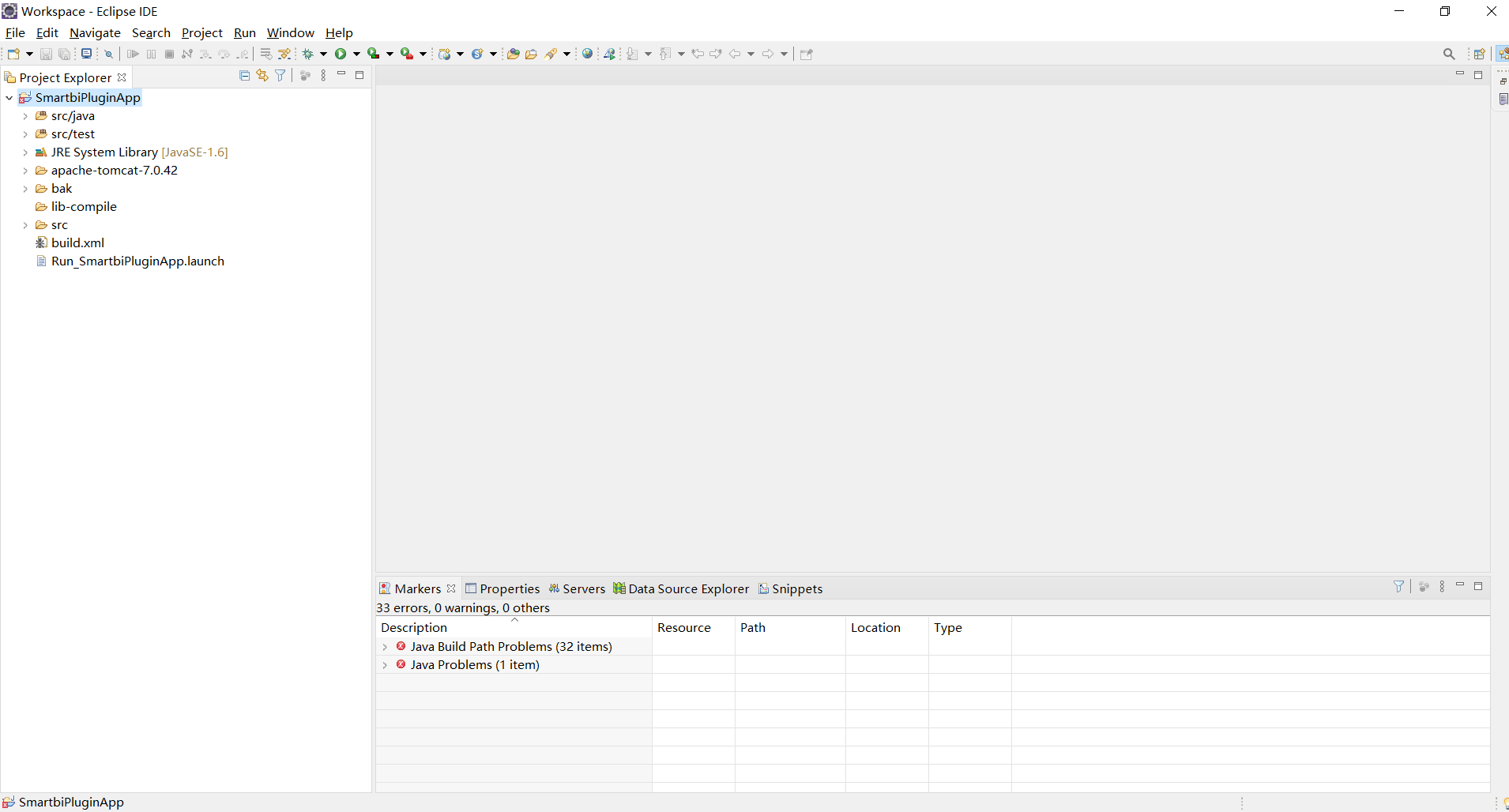This screenshot has width=1509, height=812.
Task: Click the Forward navigation arrow
Action: [768, 54]
